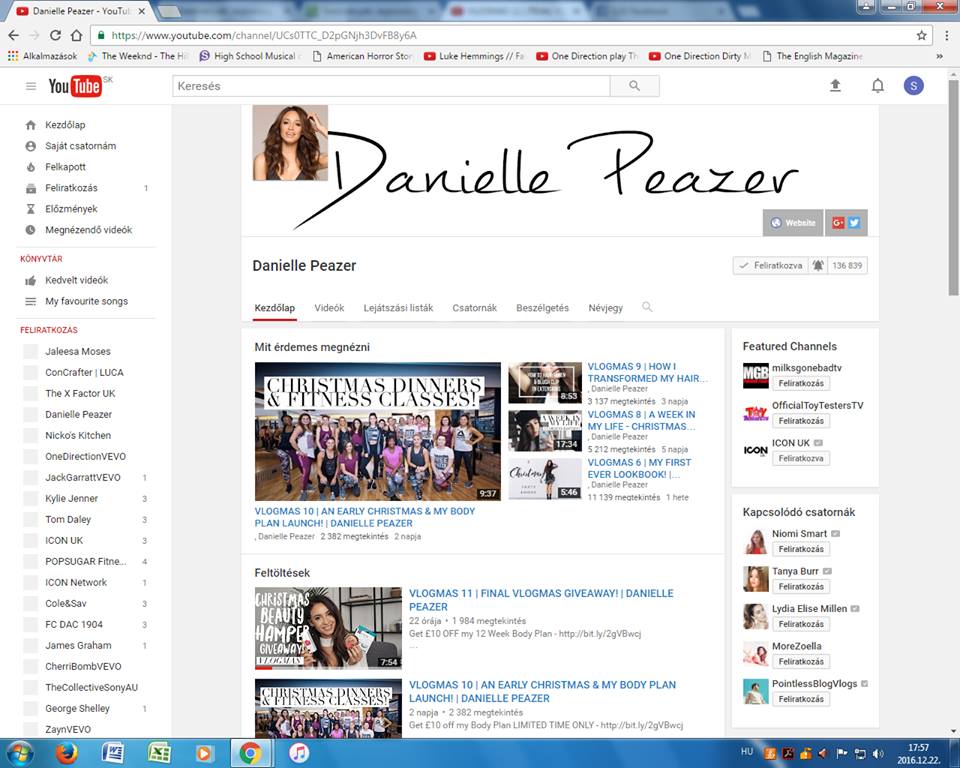Open Excel from the taskbar
The width and height of the screenshot is (960, 768).
pyautogui.click(x=159, y=753)
